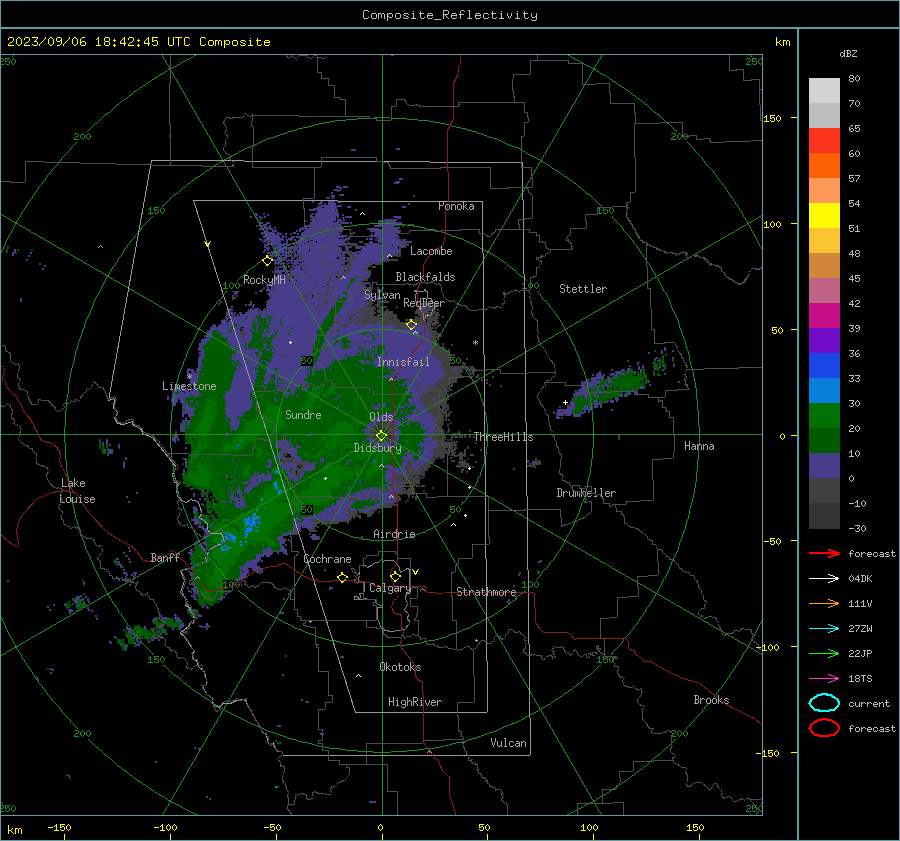Click the Composite_Reflectivity title

pyautogui.click(x=449, y=15)
